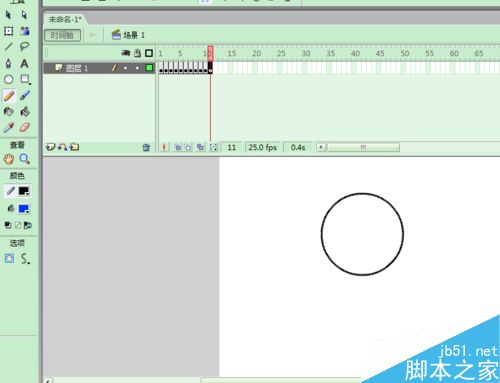This screenshot has width=500, height=383.
Task: Click the 0.4s elapsed time
Action: tap(298, 147)
